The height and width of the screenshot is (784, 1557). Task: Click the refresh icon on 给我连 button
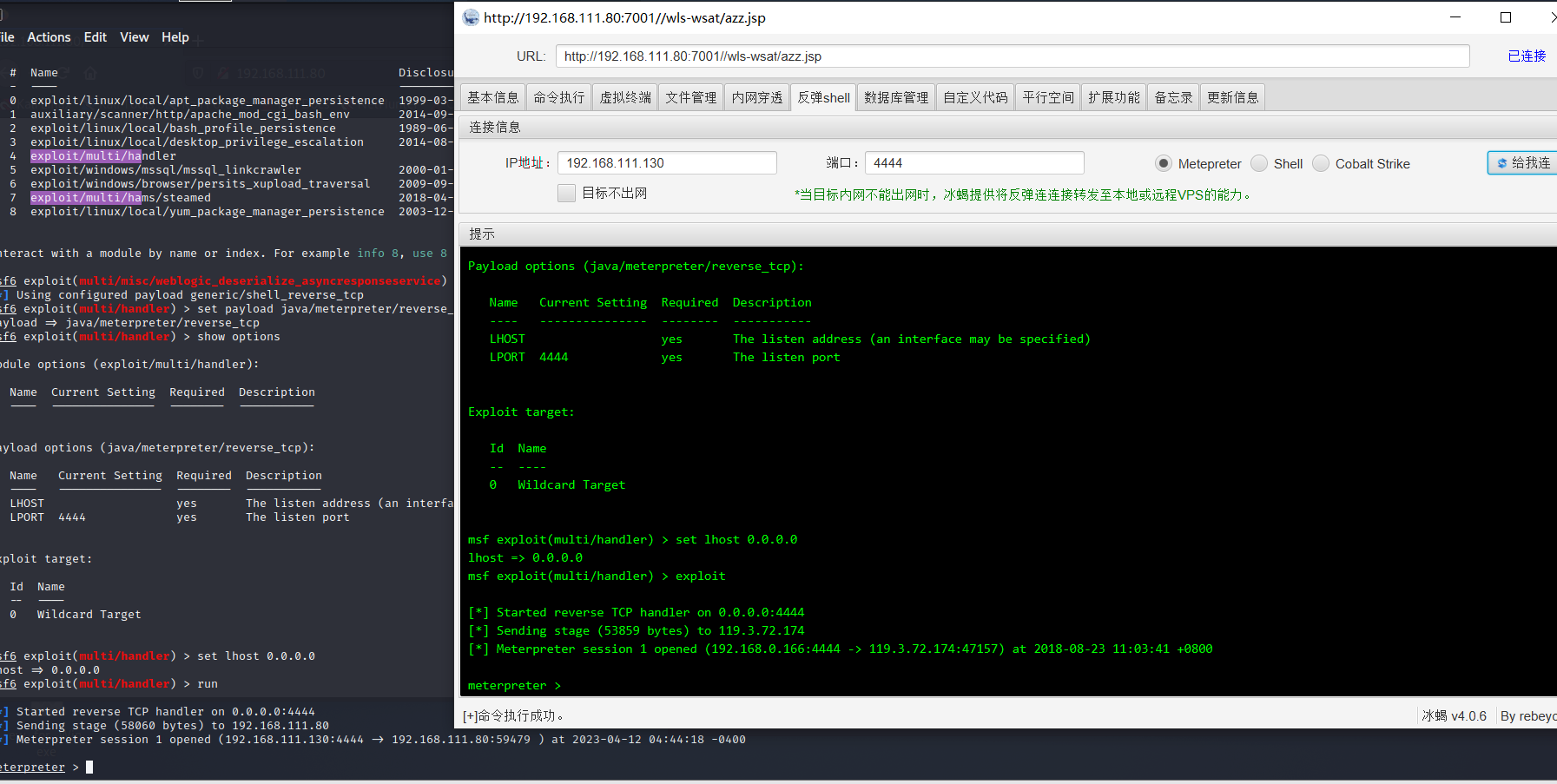click(x=1501, y=163)
